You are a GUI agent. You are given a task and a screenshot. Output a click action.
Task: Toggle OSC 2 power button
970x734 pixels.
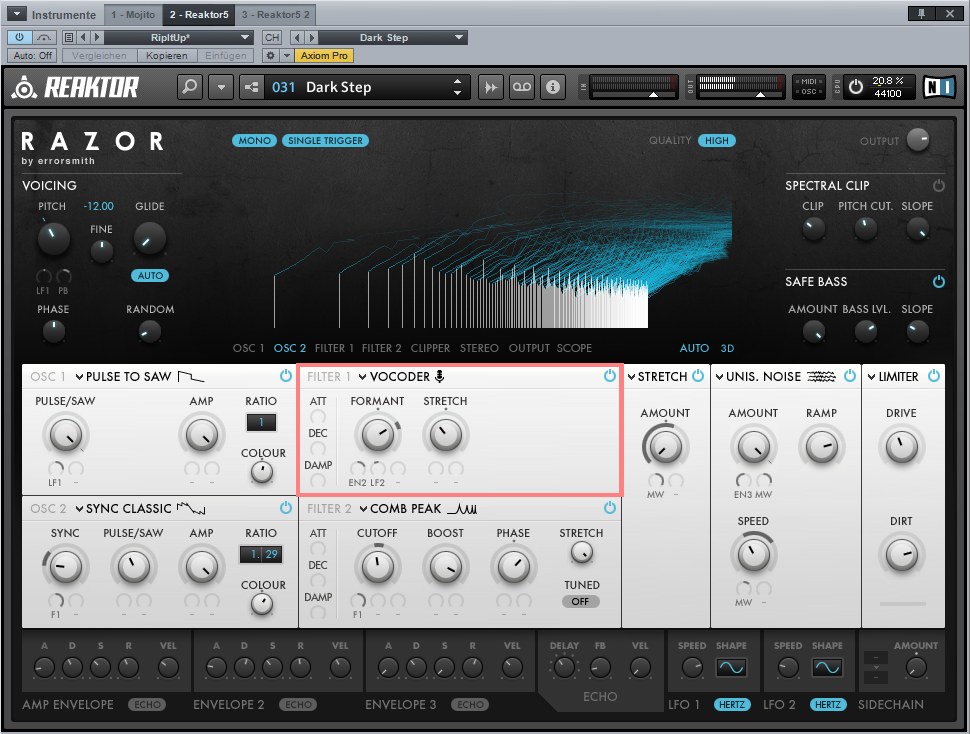point(286,508)
